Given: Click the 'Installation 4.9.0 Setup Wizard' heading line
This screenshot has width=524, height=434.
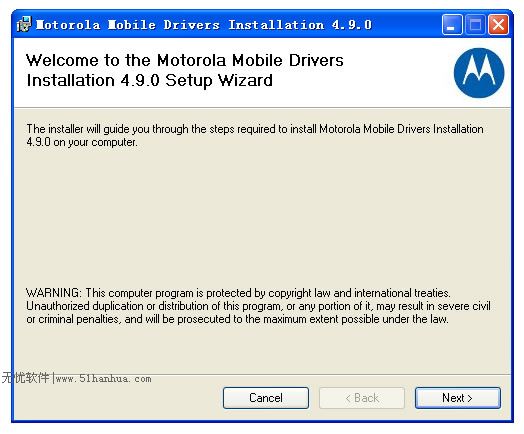Looking at the screenshot, I should (149, 81).
